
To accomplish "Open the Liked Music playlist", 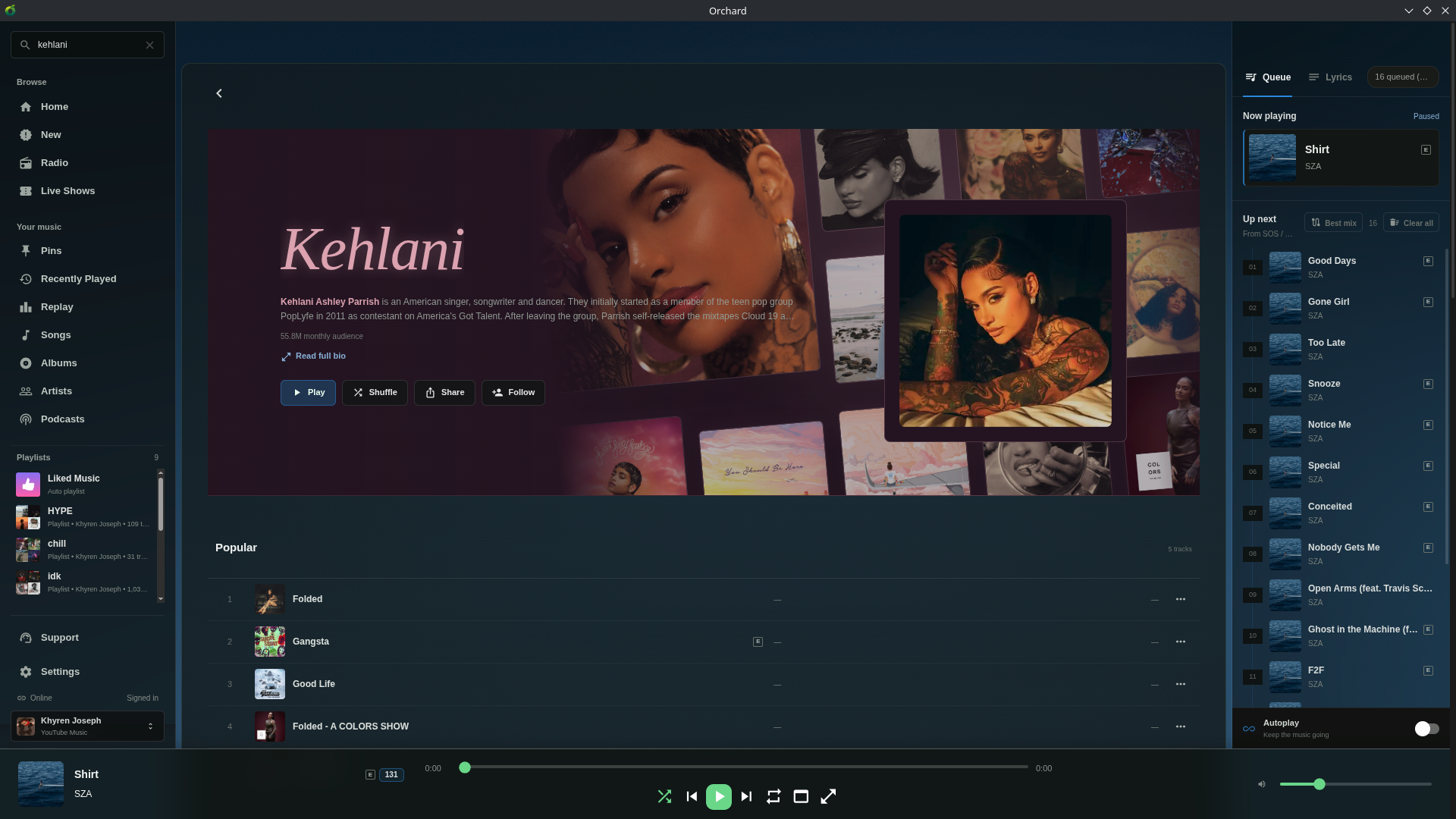I will coord(84,484).
